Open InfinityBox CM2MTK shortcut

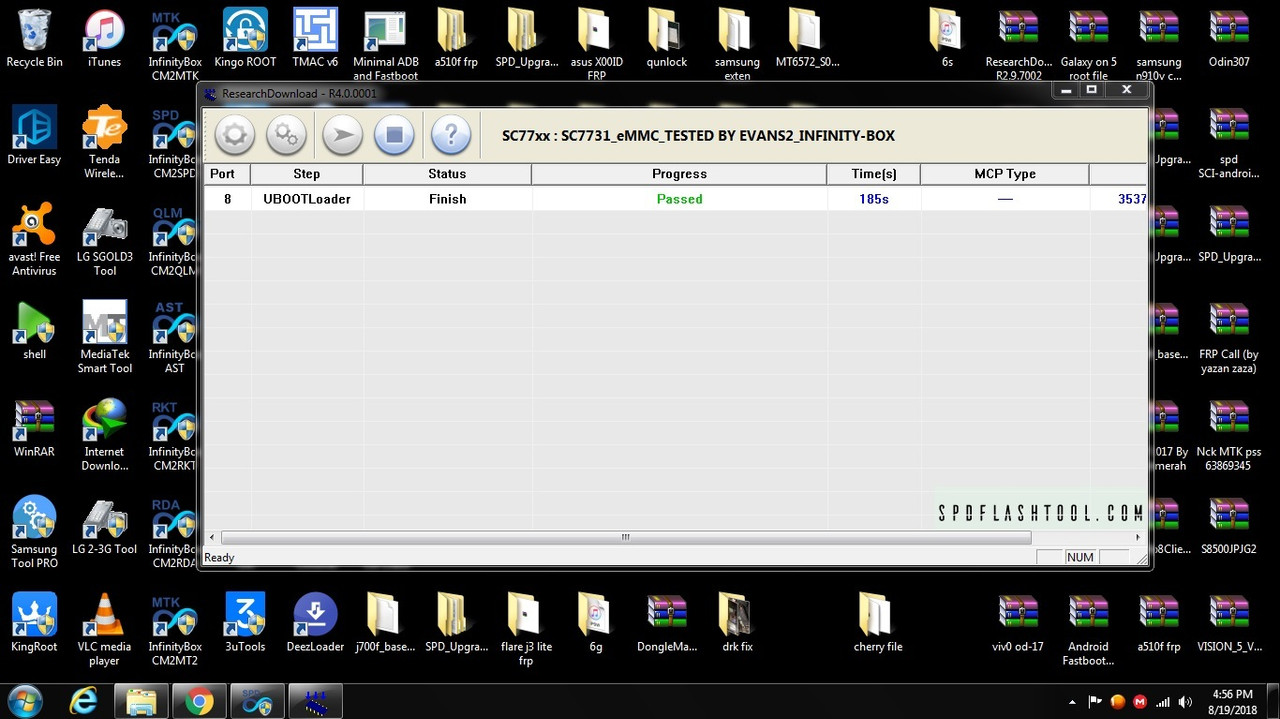tap(174, 45)
